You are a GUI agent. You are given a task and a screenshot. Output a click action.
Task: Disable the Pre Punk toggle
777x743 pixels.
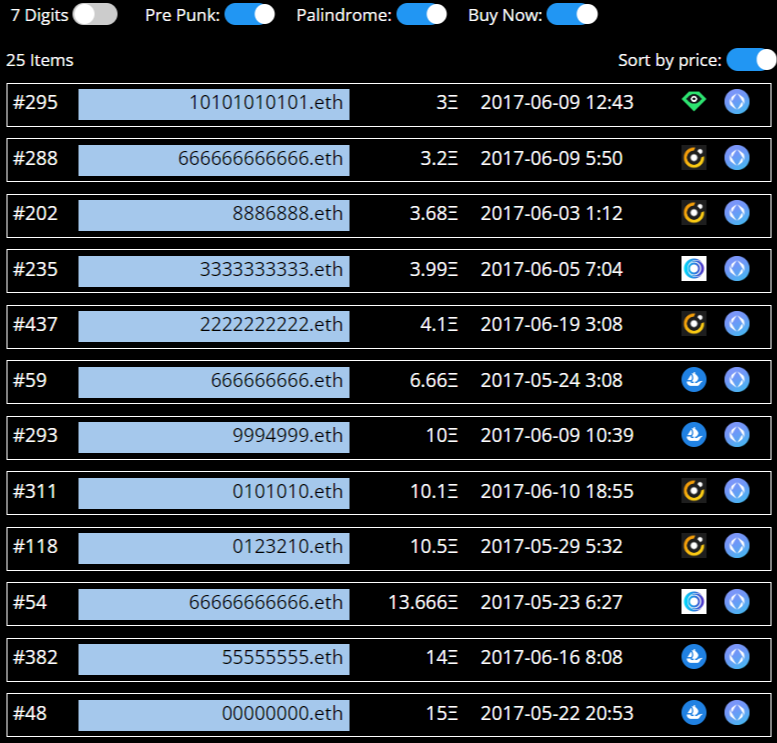coord(250,14)
